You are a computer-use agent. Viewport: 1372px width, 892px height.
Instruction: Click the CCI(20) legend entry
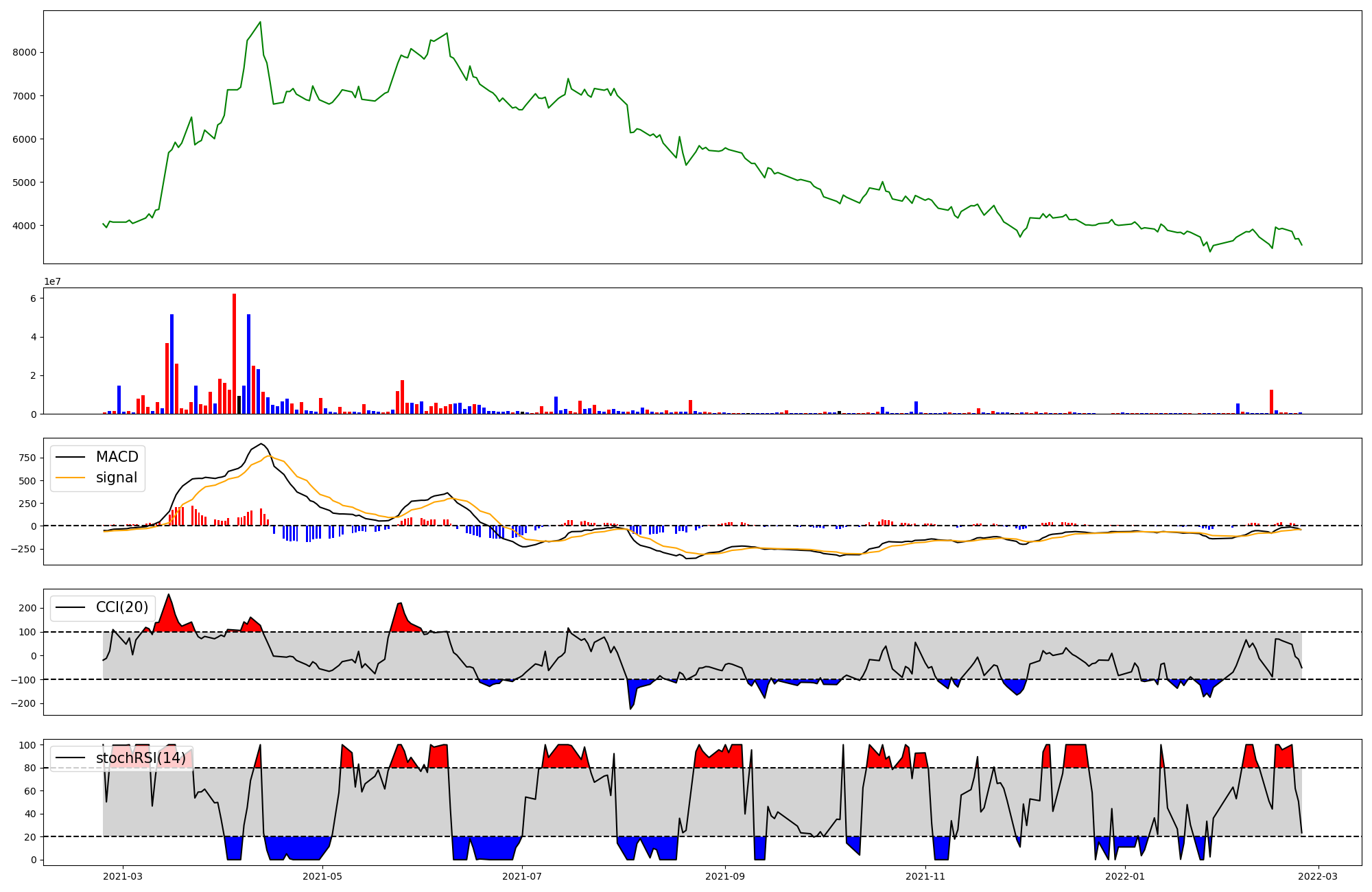coord(121,607)
